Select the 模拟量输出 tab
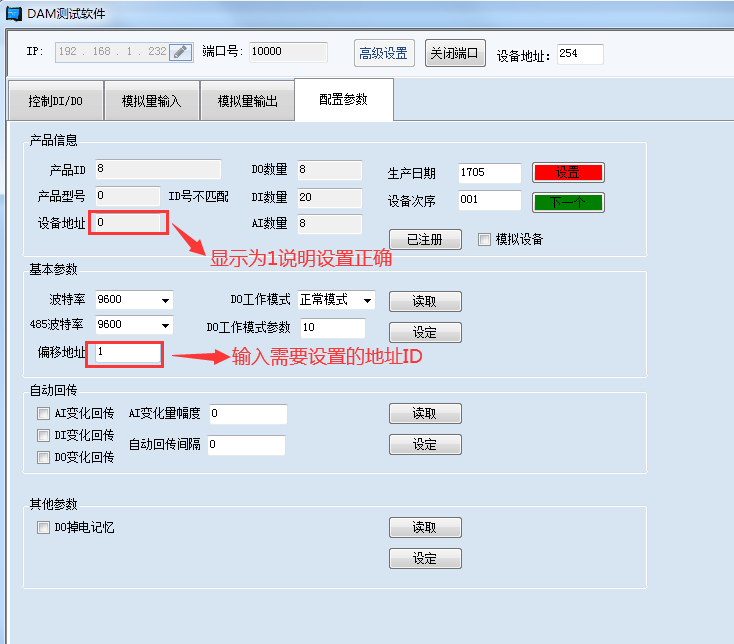Screen dimensions: 734x644 point(247,101)
